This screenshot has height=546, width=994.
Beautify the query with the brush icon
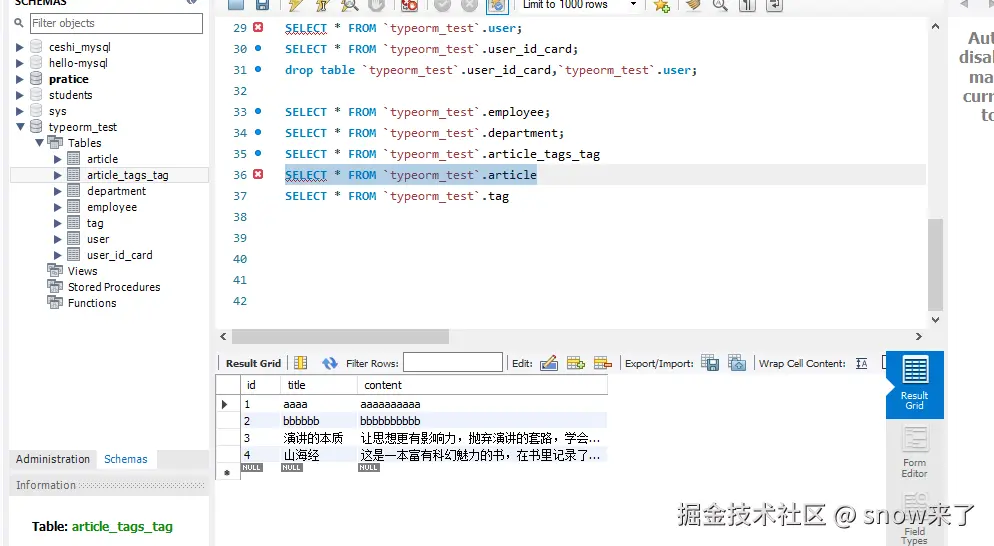tap(694, 5)
